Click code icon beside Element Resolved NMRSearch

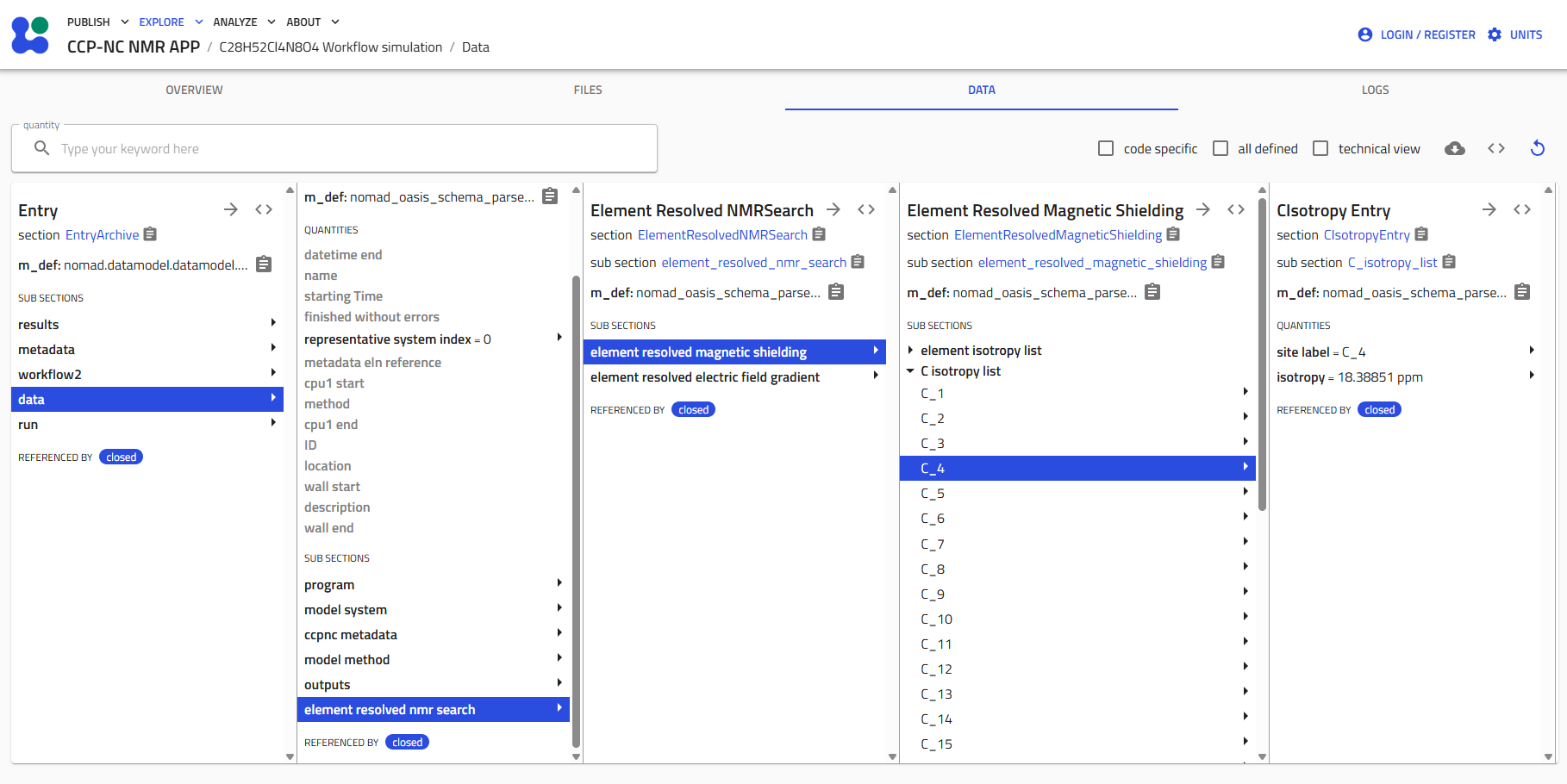(x=866, y=209)
